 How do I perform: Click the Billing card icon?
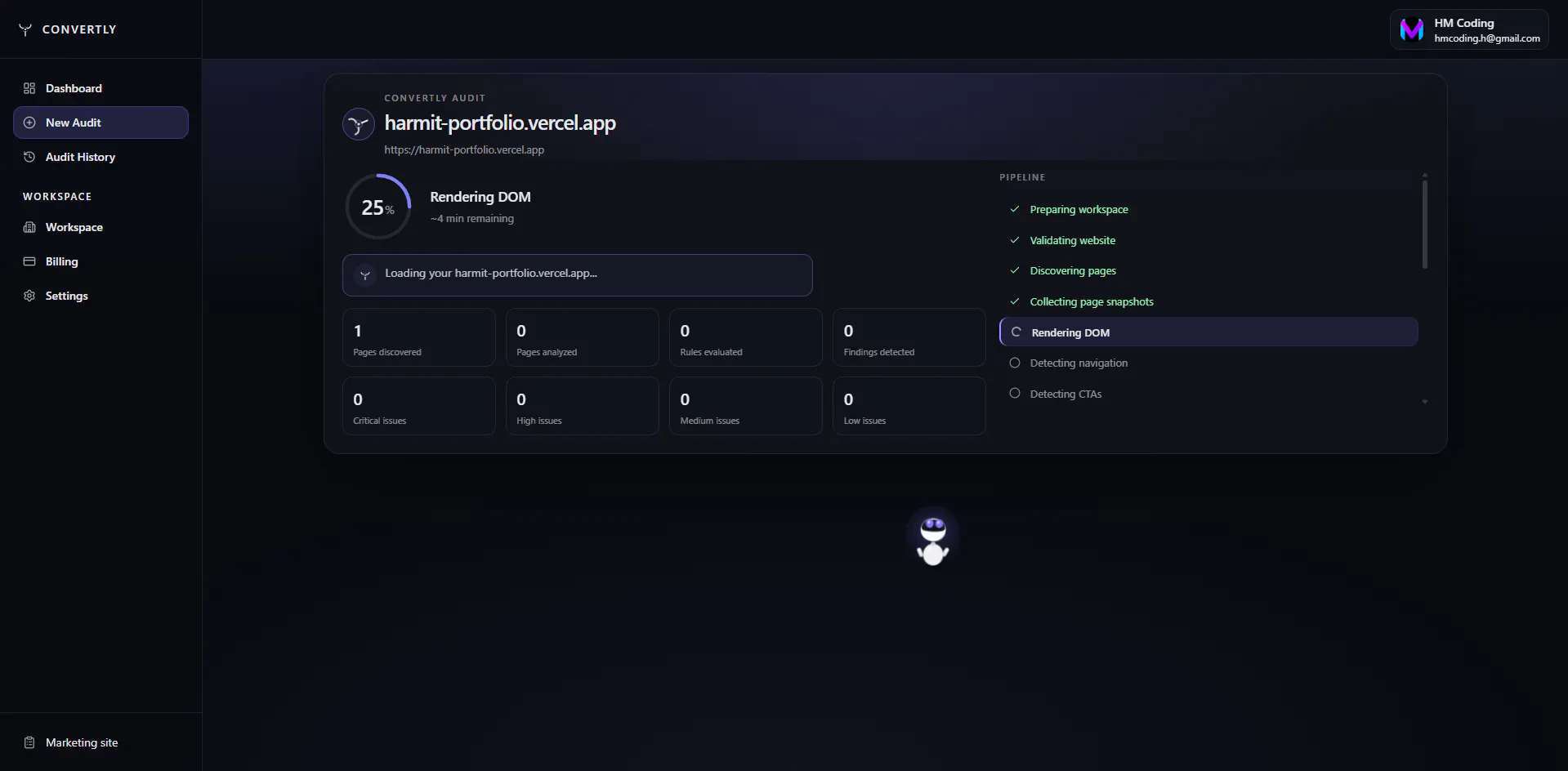[29, 261]
